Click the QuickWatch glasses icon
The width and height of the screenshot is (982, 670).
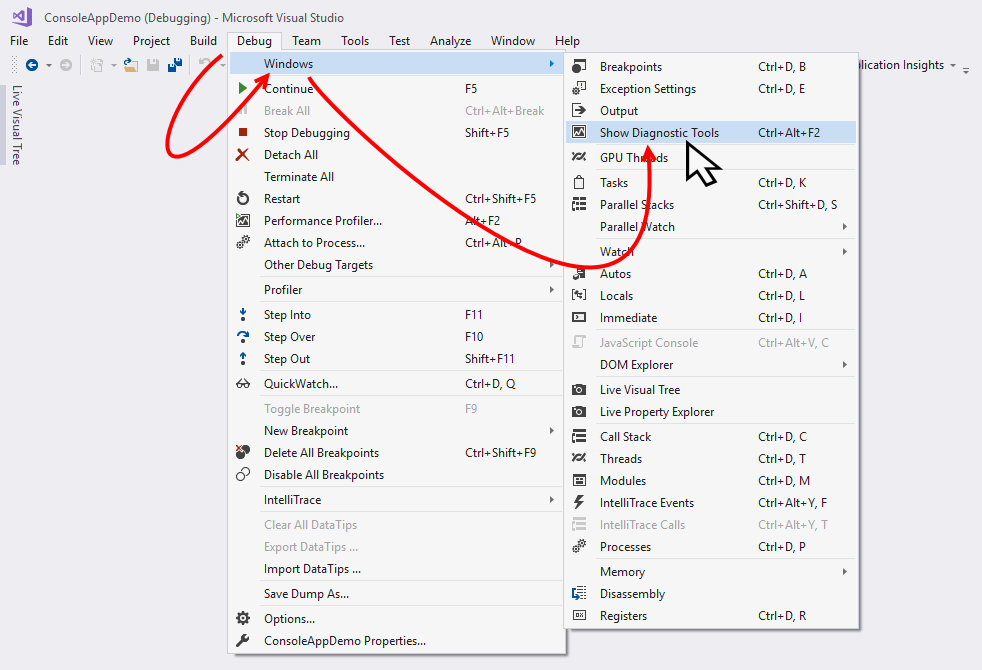243,384
